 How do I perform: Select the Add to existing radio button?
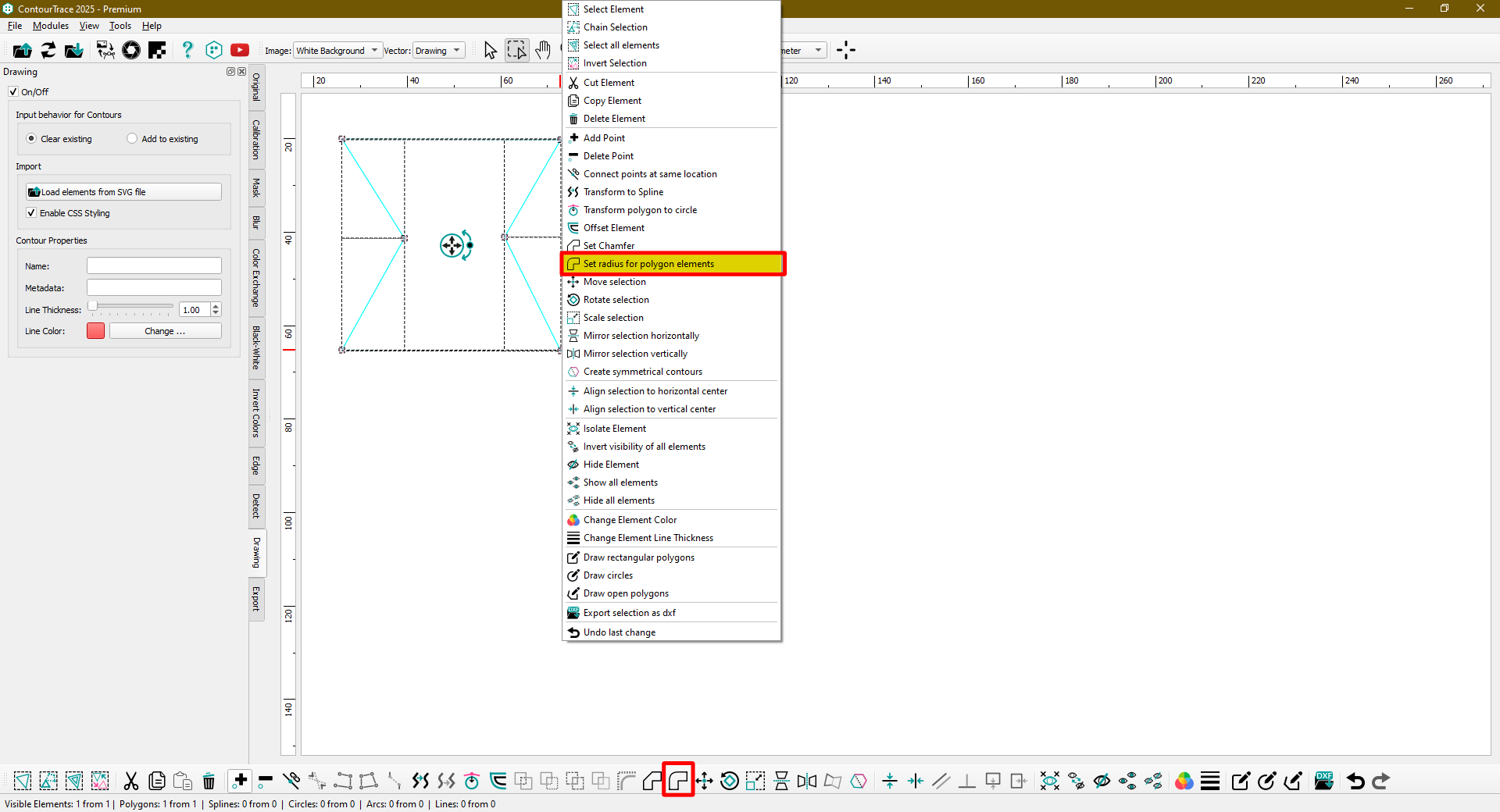(132, 139)
